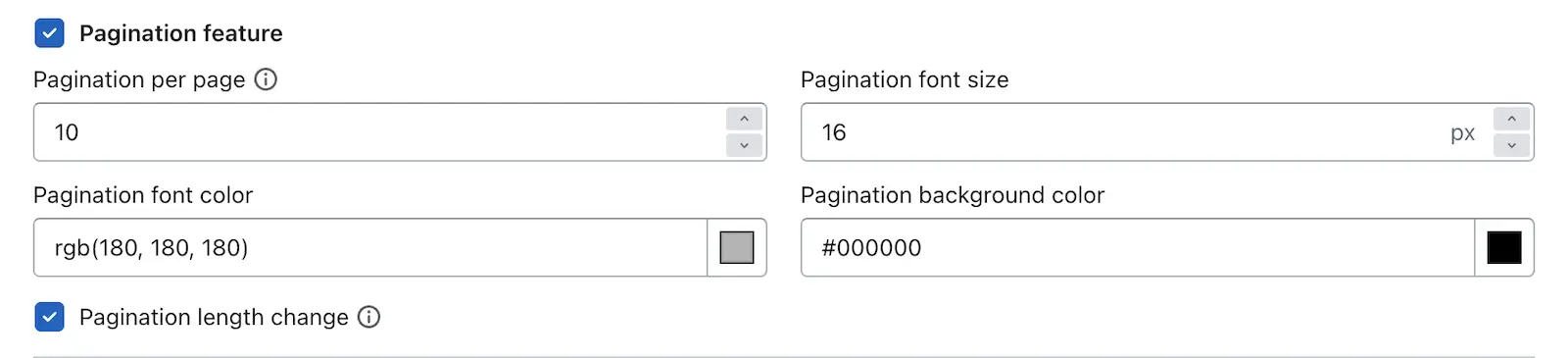
Task: Decrease the Pagination per page value
Action: point(745,145)
